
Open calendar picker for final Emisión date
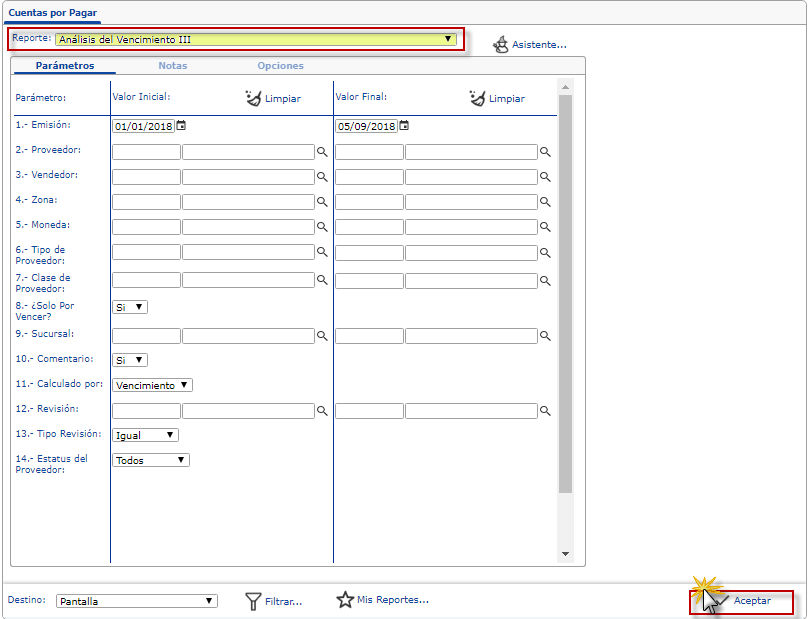[404, 126]
